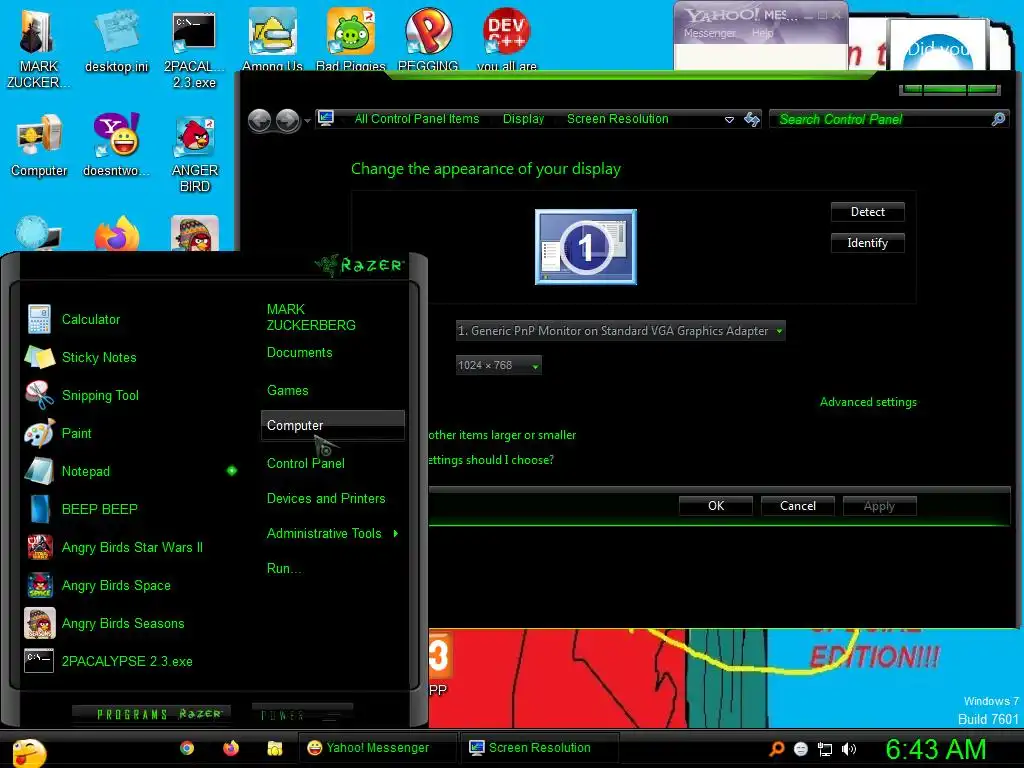Viewport: 1024px width, 768px height.
Task: Click the 6:43 AM taskbar clock
Action: pyautogui.click(x=935, y=750)
